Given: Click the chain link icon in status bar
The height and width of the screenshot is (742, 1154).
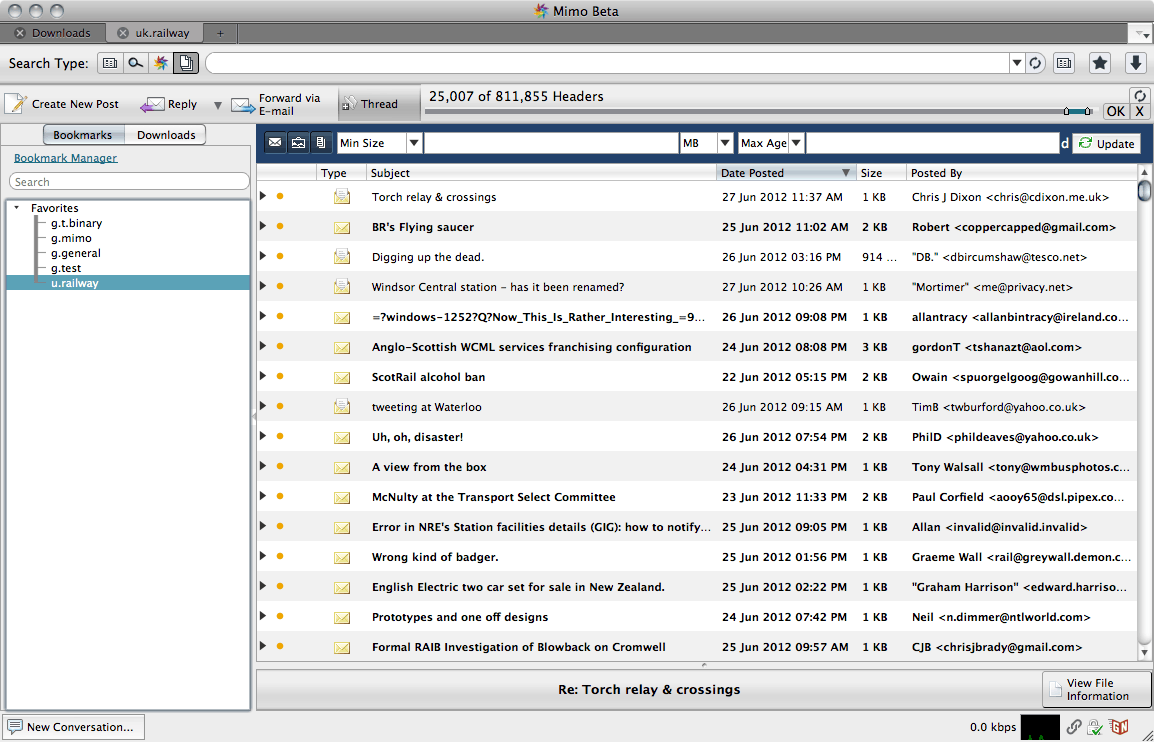Looking at the screenshot, I should 1075,727.
